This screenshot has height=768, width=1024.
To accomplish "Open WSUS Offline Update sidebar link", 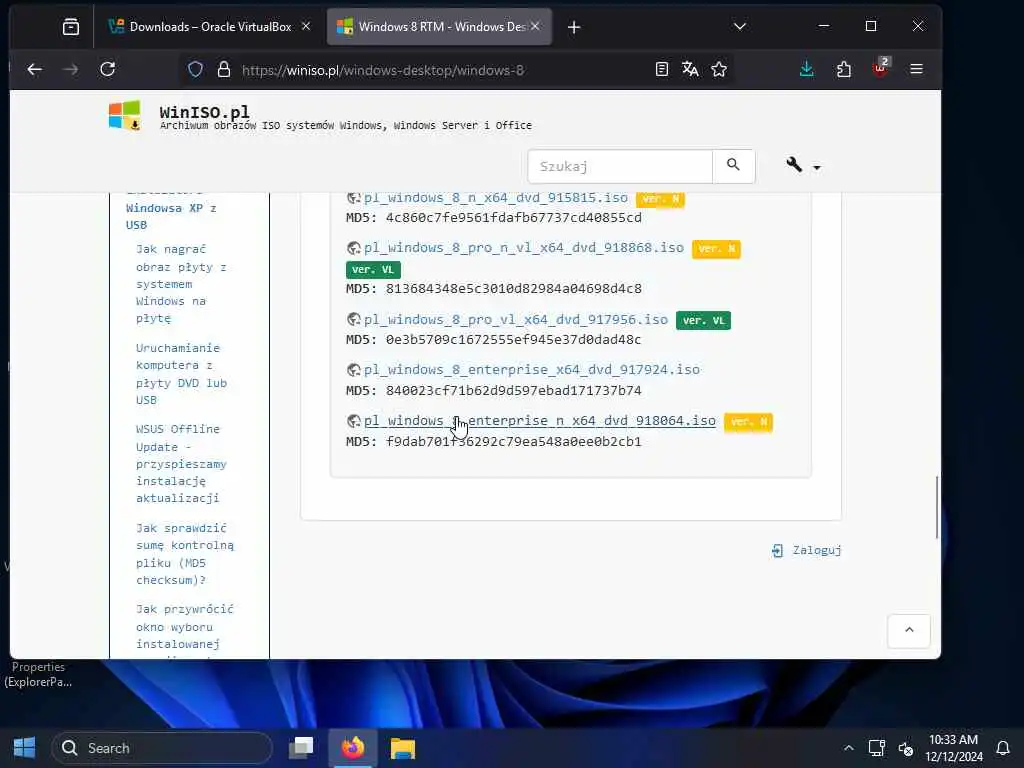I will 181,463.
